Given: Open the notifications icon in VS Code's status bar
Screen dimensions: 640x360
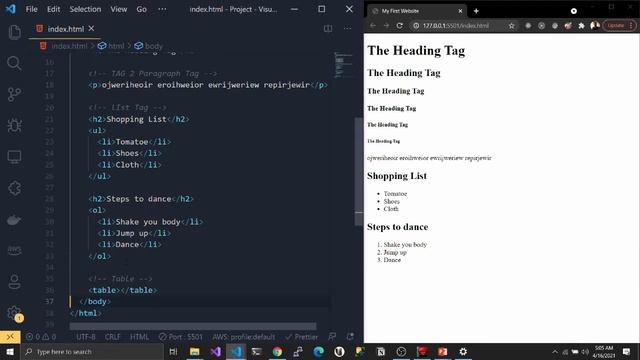Looking at the screenshot, I should [350, 337].
